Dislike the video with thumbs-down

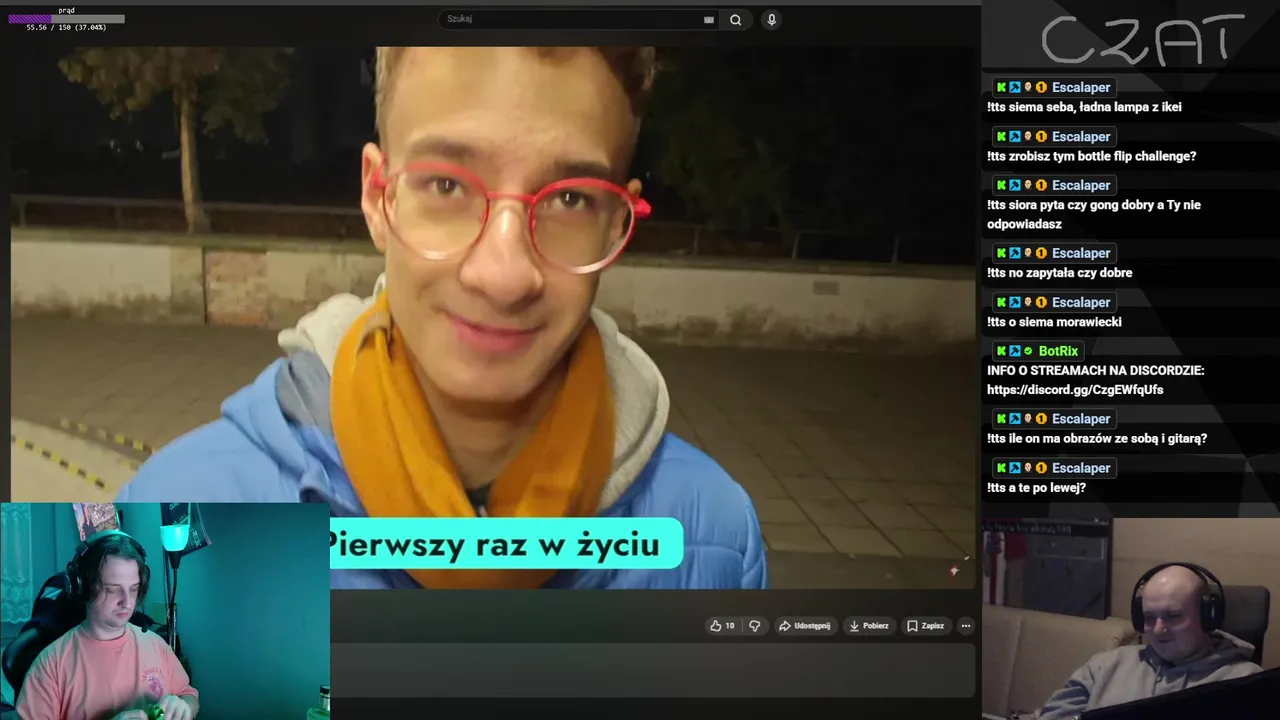pyautogui.click(x=755, y=626)
